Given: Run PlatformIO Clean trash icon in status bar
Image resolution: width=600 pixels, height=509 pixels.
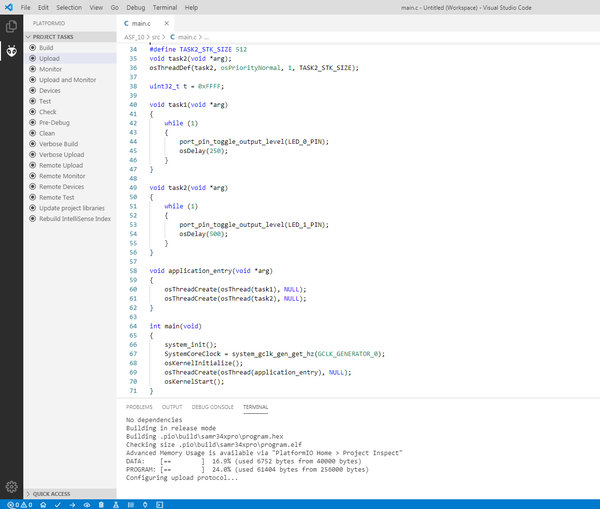Looking at the screenshot, I should pyautogui.click(x=101, y=505).
